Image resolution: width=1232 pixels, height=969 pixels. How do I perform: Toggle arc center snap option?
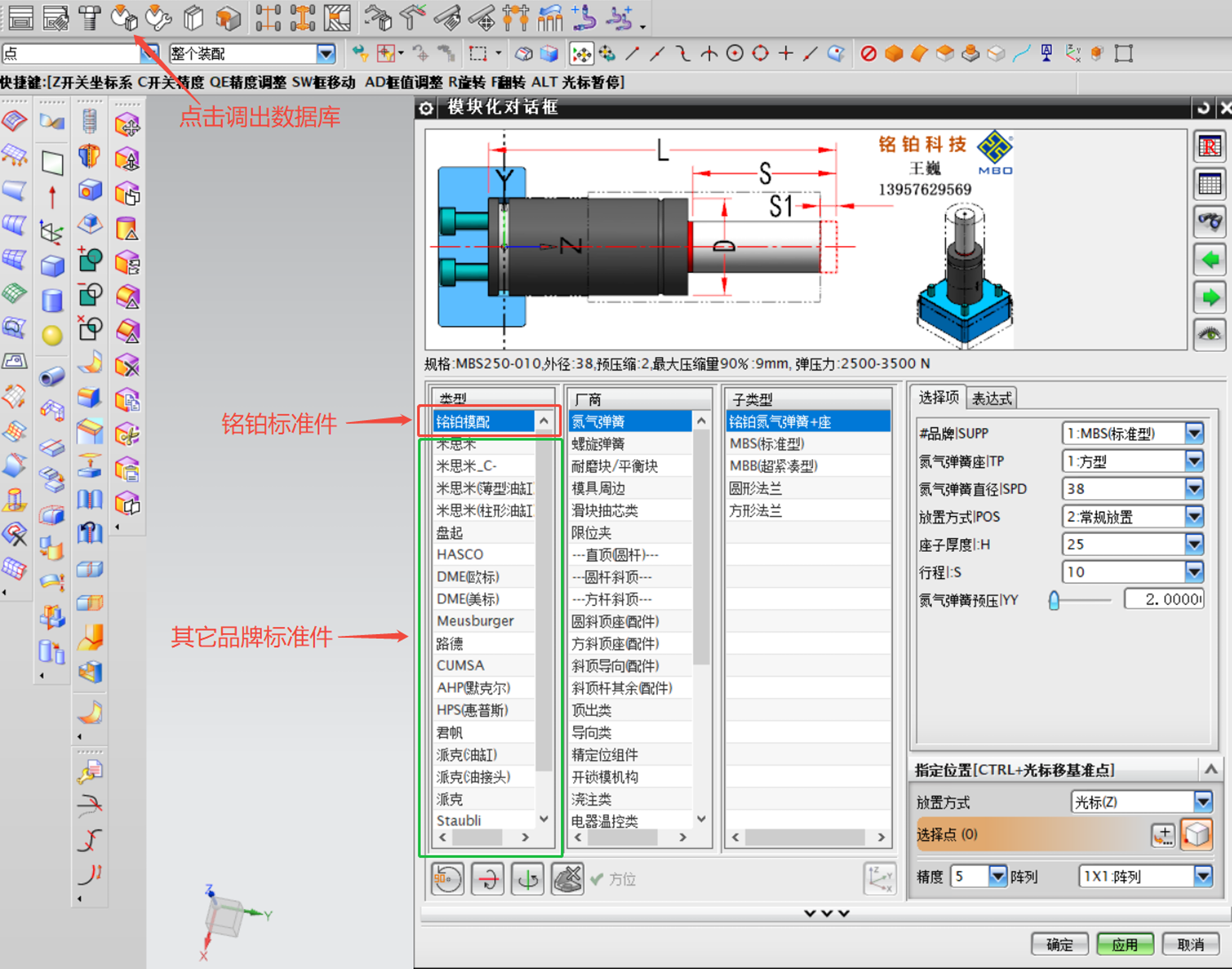735,54
